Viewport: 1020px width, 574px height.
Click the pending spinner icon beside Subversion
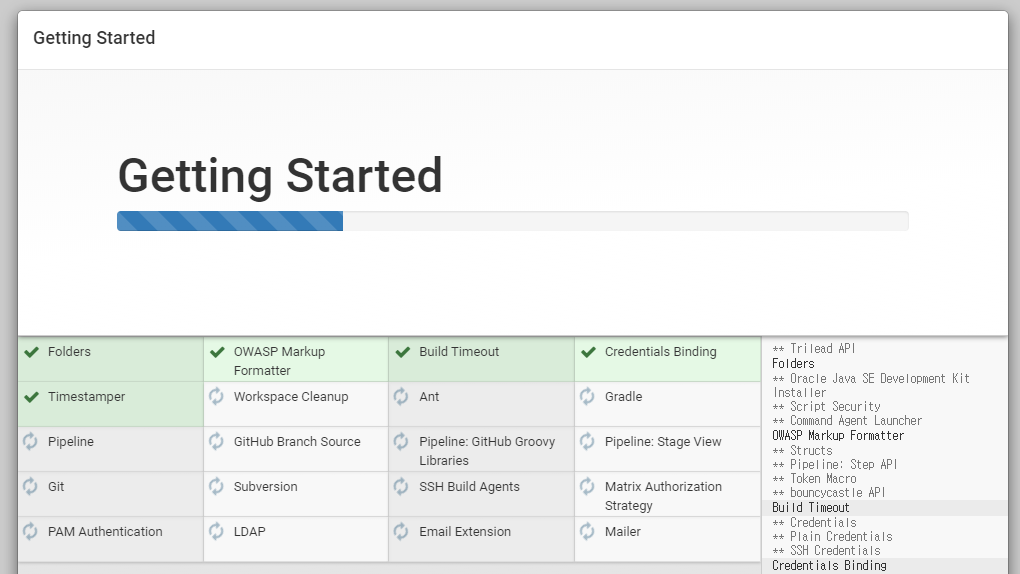217,486
